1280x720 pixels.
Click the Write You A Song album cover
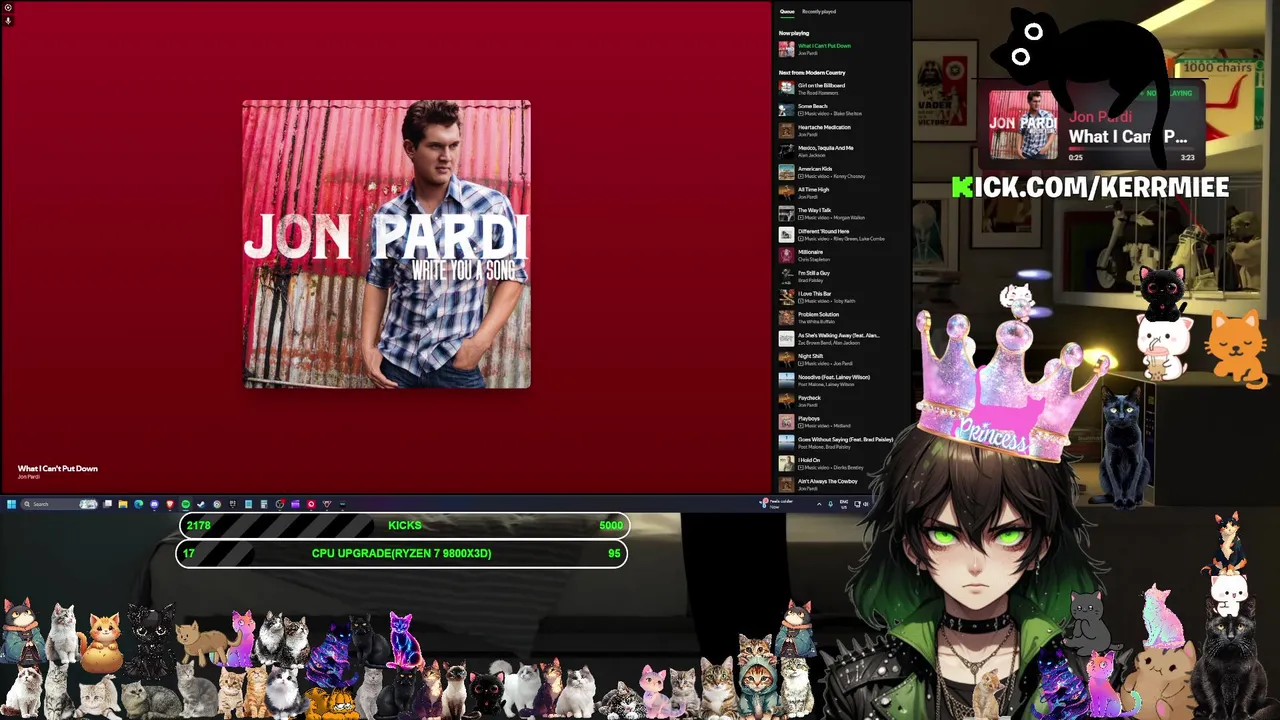[386, 244]
